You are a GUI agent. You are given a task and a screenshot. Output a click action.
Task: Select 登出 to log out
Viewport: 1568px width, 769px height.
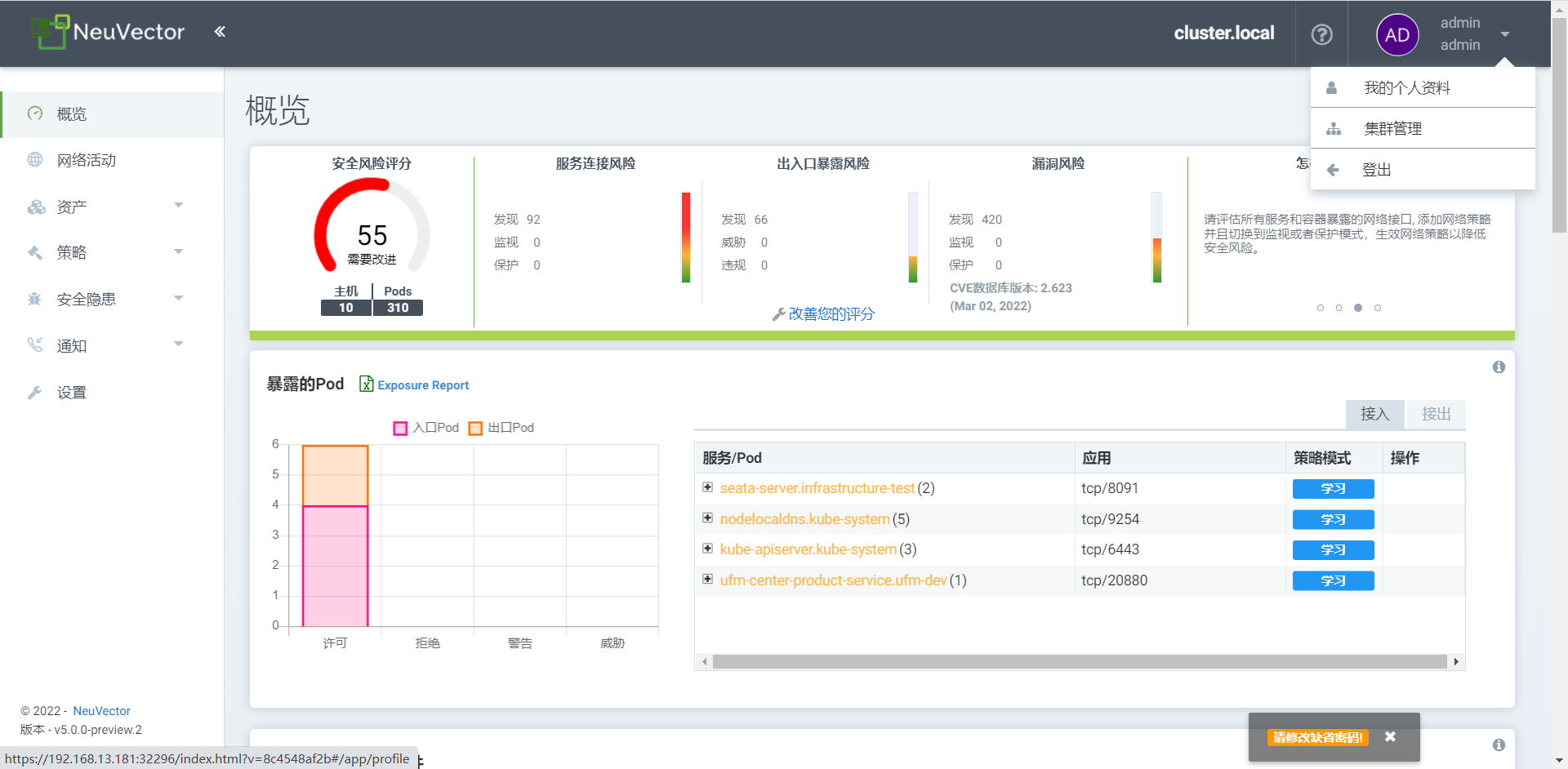click(1423, 169)
